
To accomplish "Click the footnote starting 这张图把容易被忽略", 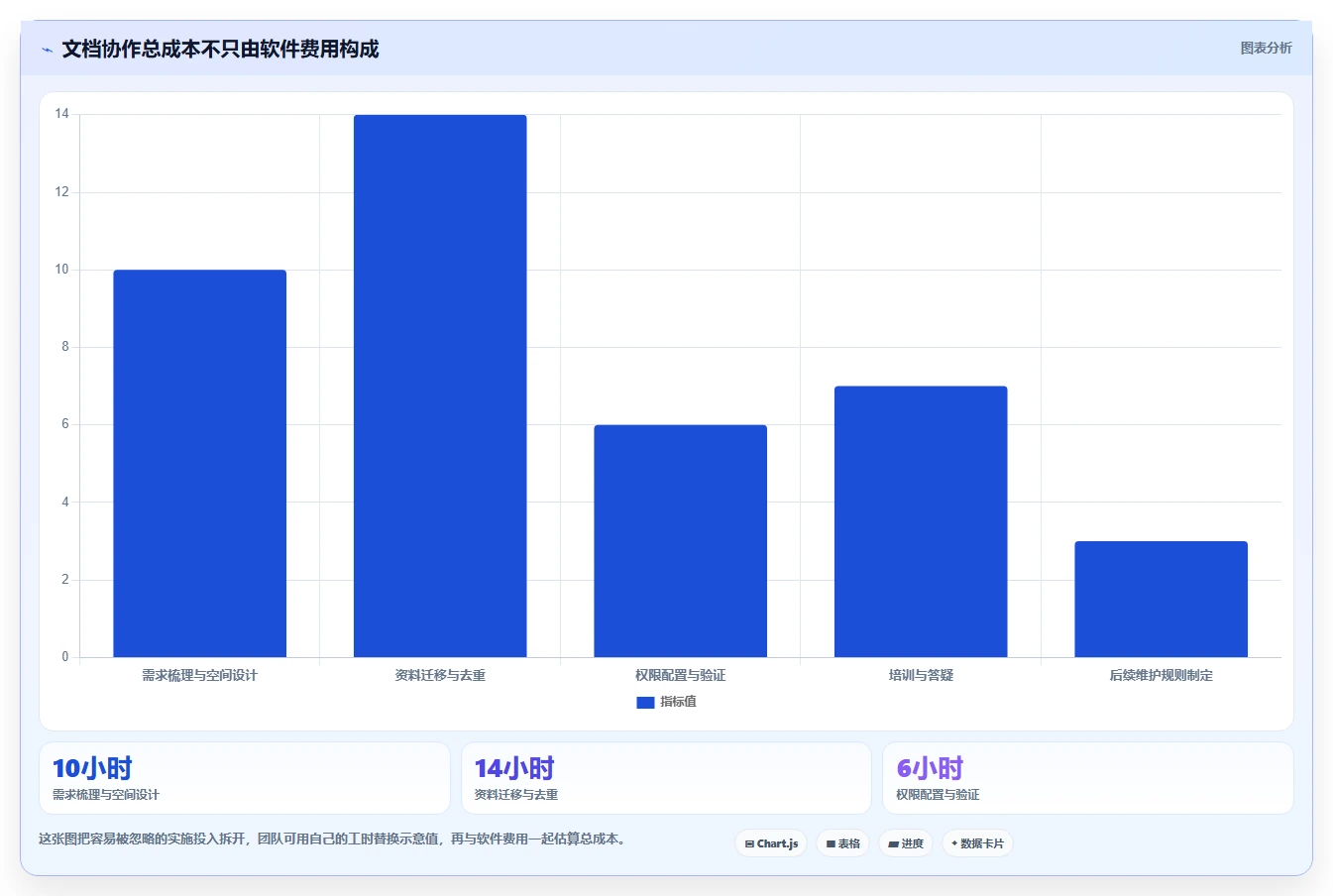I will [333, 839].
